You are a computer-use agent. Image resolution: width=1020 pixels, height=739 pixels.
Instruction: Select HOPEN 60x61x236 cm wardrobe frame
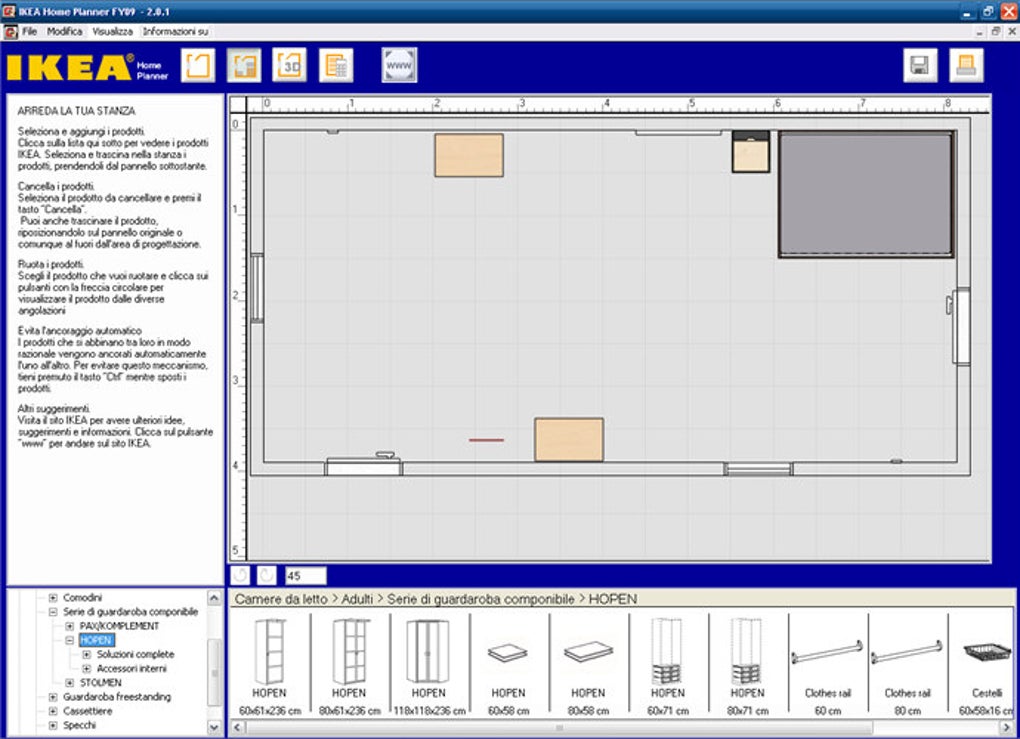(x=270, y=666)
